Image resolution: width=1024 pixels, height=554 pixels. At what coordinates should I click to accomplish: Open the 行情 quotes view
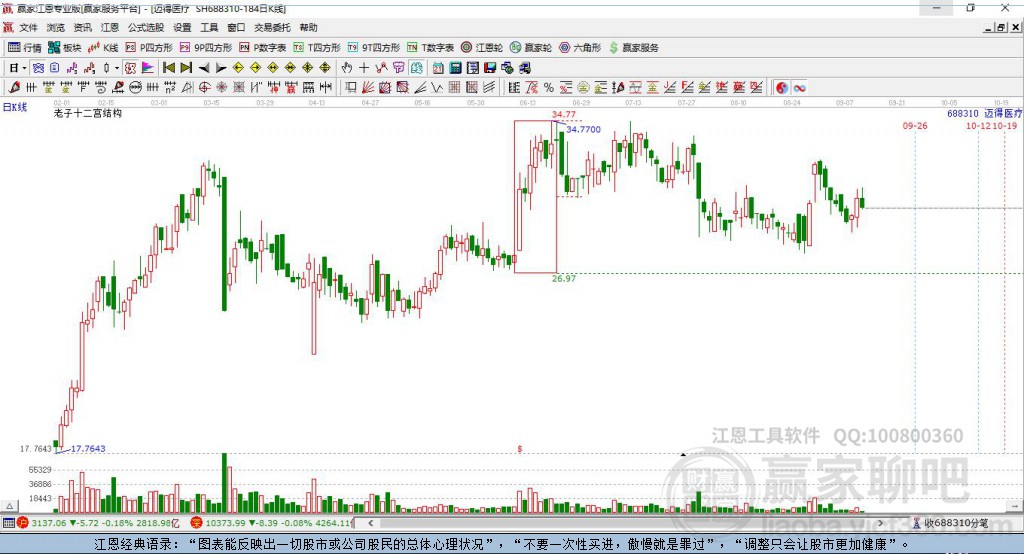tap(24, 48)
